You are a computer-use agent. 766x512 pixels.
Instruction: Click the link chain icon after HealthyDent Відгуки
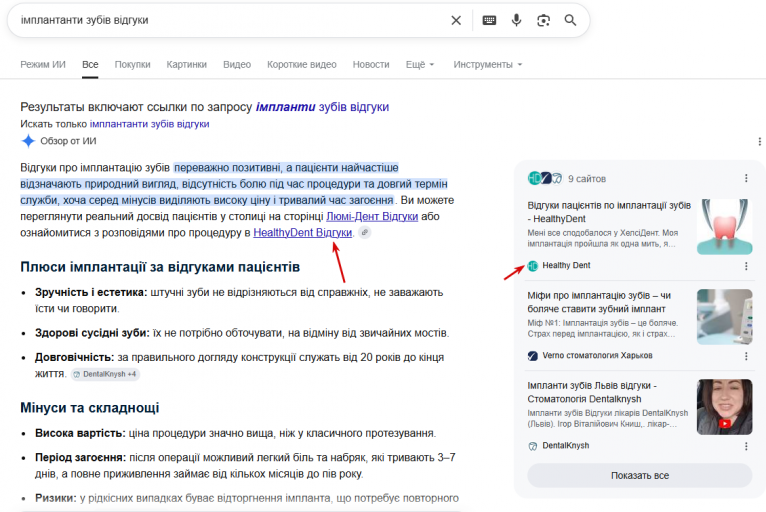click(364, 233)
